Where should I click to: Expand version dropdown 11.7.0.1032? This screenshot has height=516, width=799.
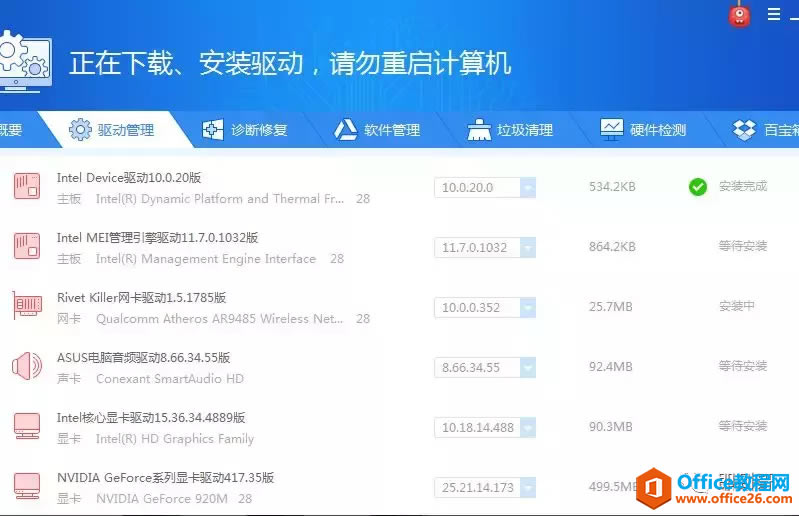pyautogui.click(x=528, y=248)
